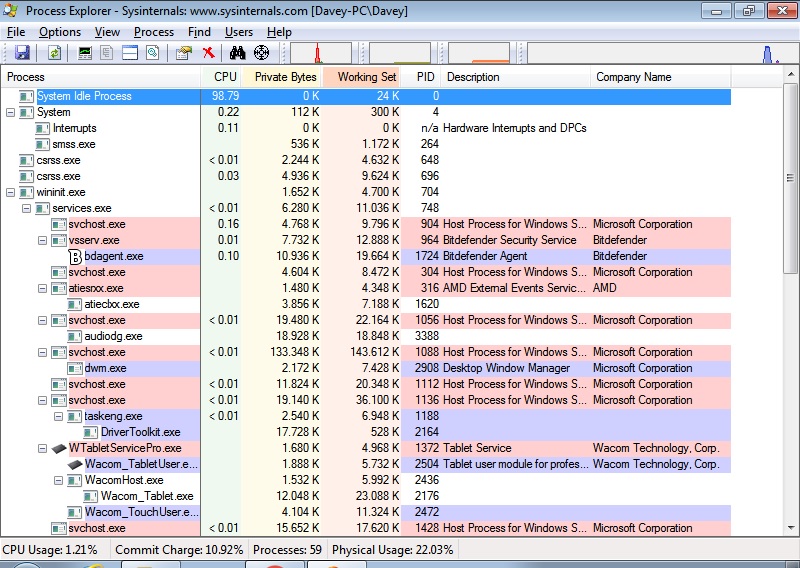Sort by Company Name column header
The height and width of the screenshot is (568, 800).
(x=661, y=77)
